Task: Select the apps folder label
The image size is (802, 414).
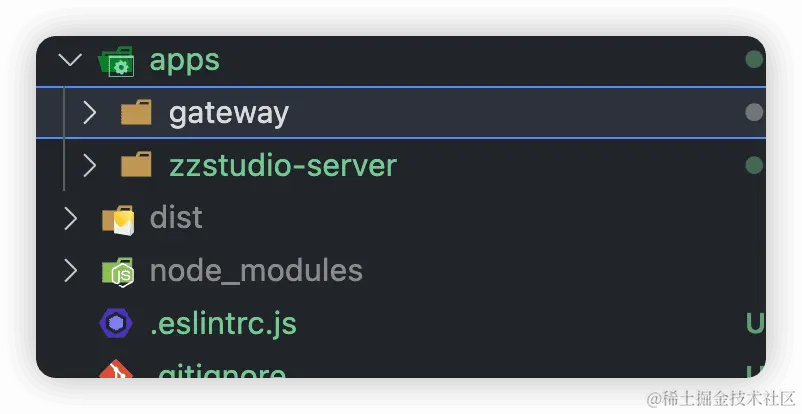Action: tap(184, 62)
